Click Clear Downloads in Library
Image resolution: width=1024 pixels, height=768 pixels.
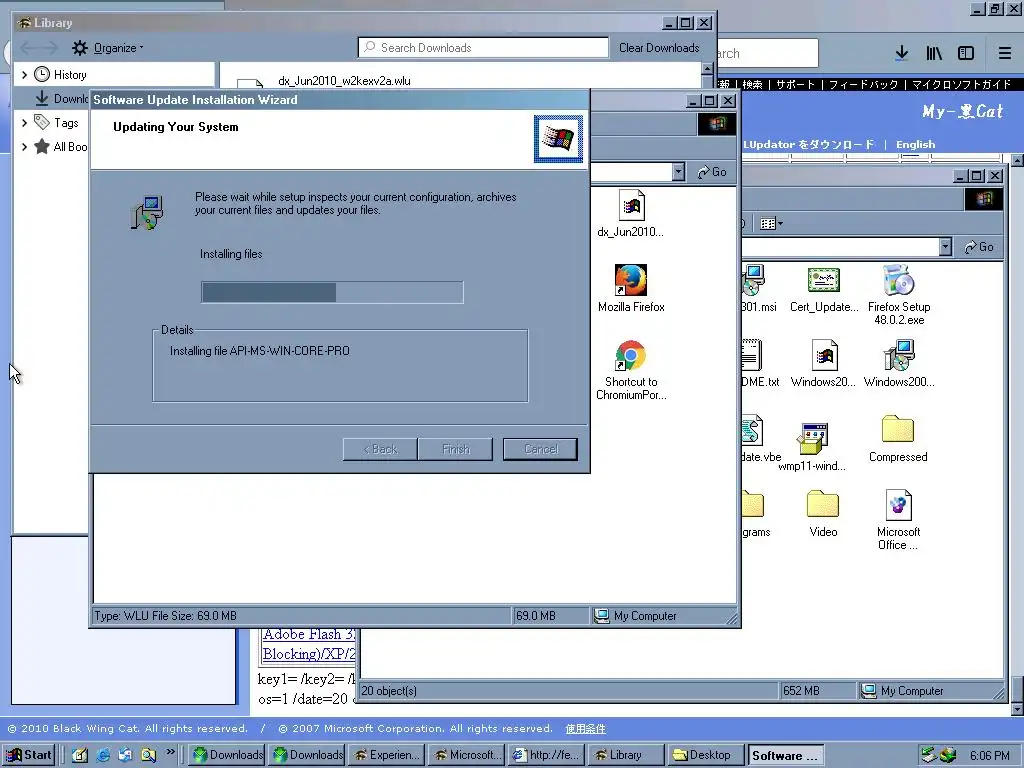[659, 48]
